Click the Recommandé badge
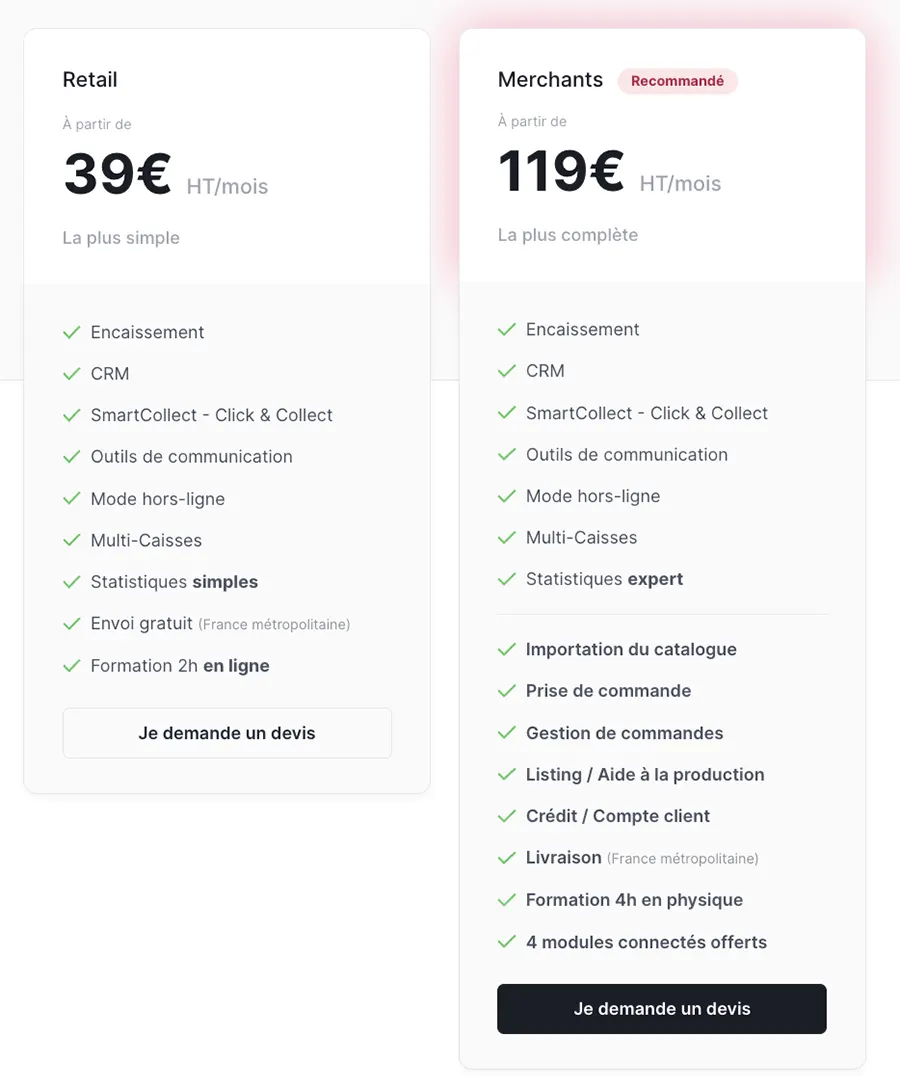 pyautogui.click(x=677, y=81)
